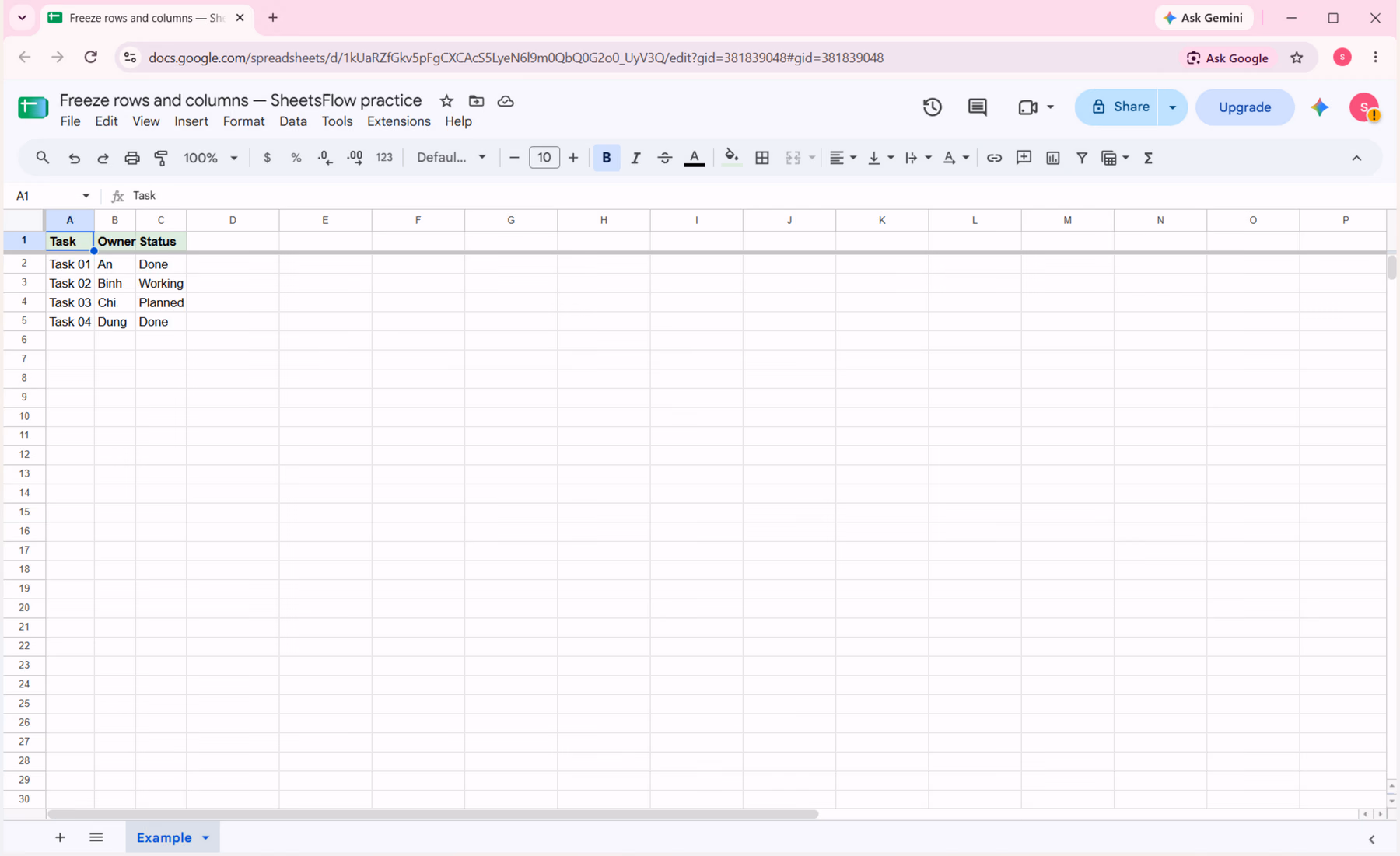Open the Extensions menu
Image resolution: width=1400 pixels, height=856 pixels.
pyautogui.click(x=398, y=121)
